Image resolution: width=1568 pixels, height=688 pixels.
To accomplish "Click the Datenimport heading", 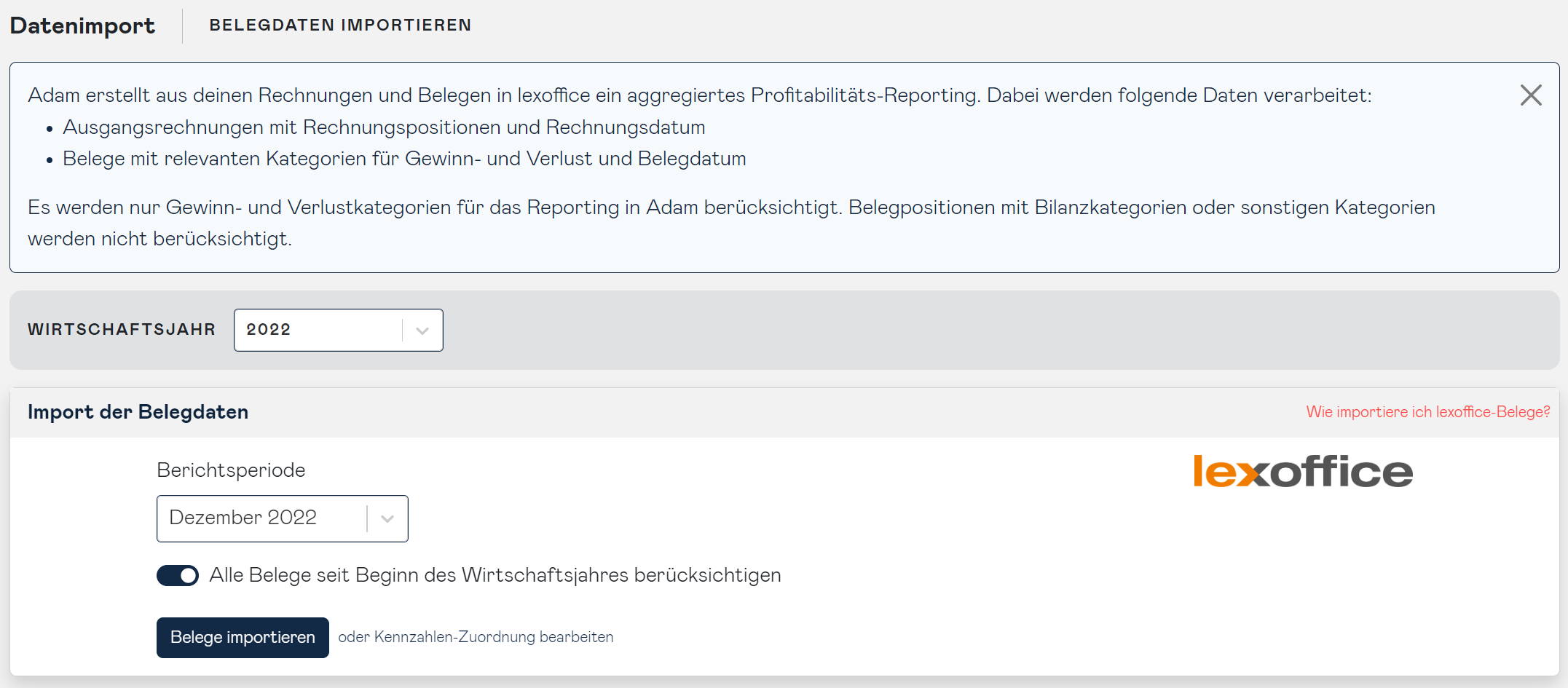I will click(82, 26).
